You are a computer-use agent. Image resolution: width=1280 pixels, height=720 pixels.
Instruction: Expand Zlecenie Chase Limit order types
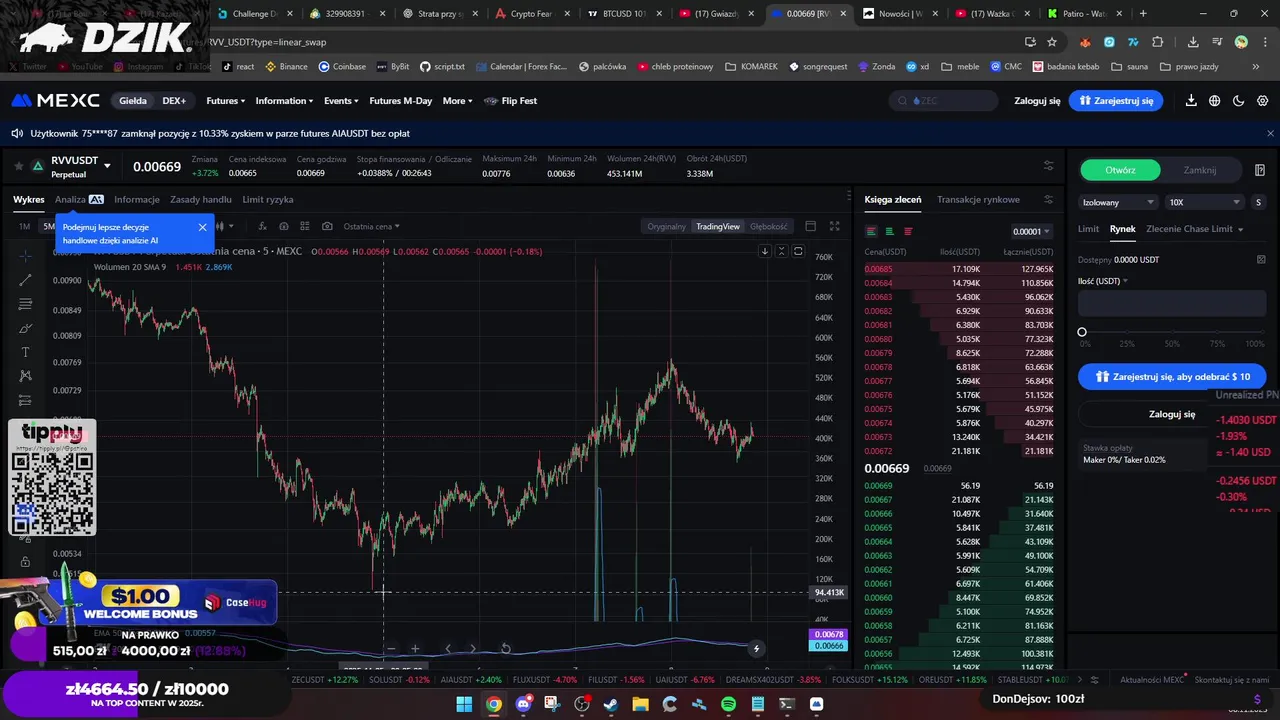point(1194,229)
